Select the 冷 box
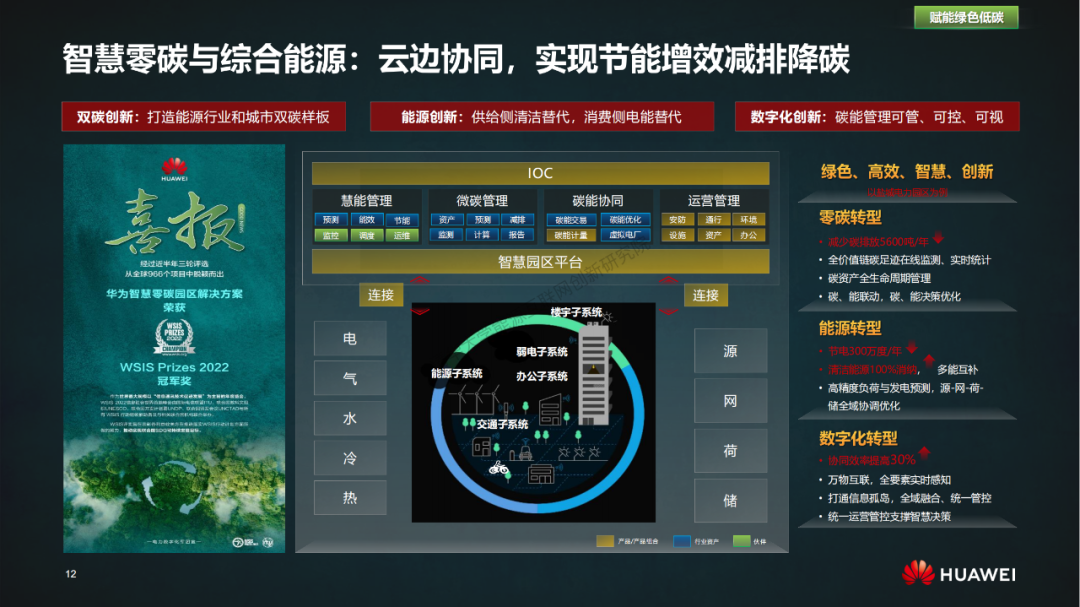 (x=350, y=458)
